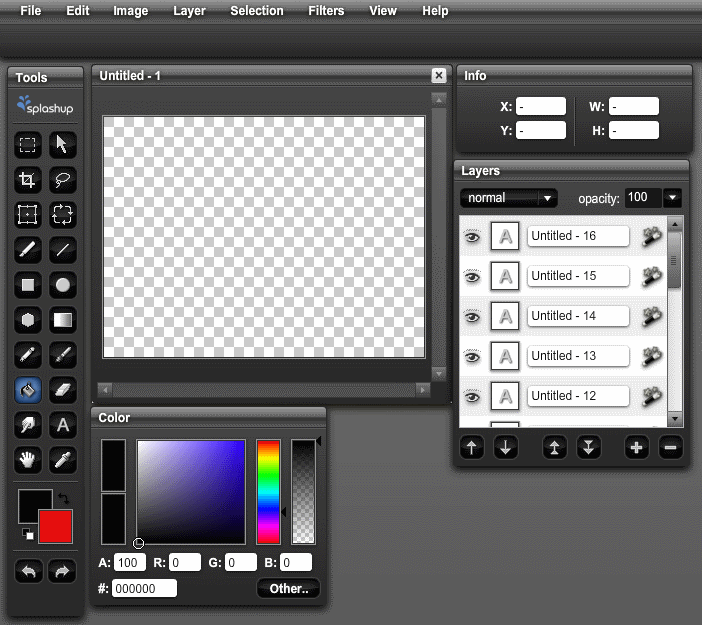The image size is (702, 625).
Task: Expand the opacity dropdown arrow
Action: click(672, 198)
